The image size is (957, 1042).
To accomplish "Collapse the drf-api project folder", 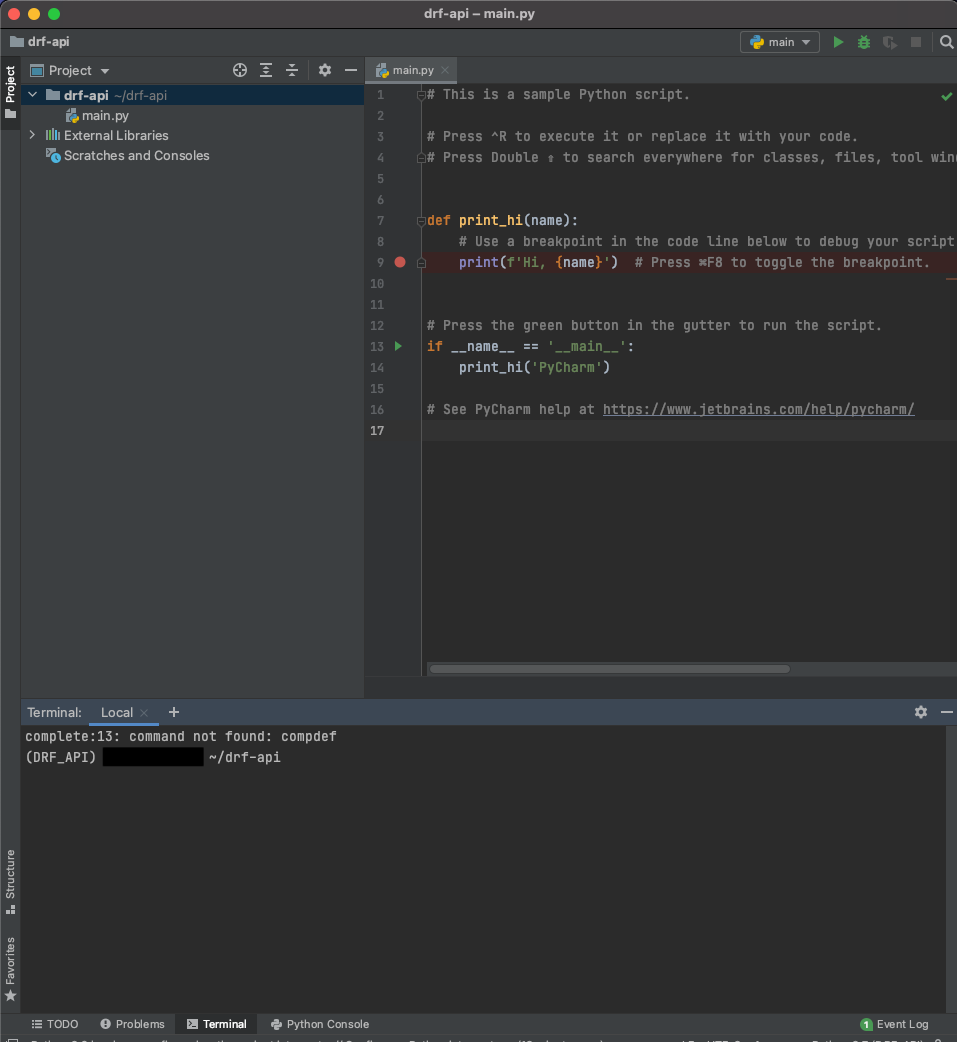I will [x=31, y=93].
